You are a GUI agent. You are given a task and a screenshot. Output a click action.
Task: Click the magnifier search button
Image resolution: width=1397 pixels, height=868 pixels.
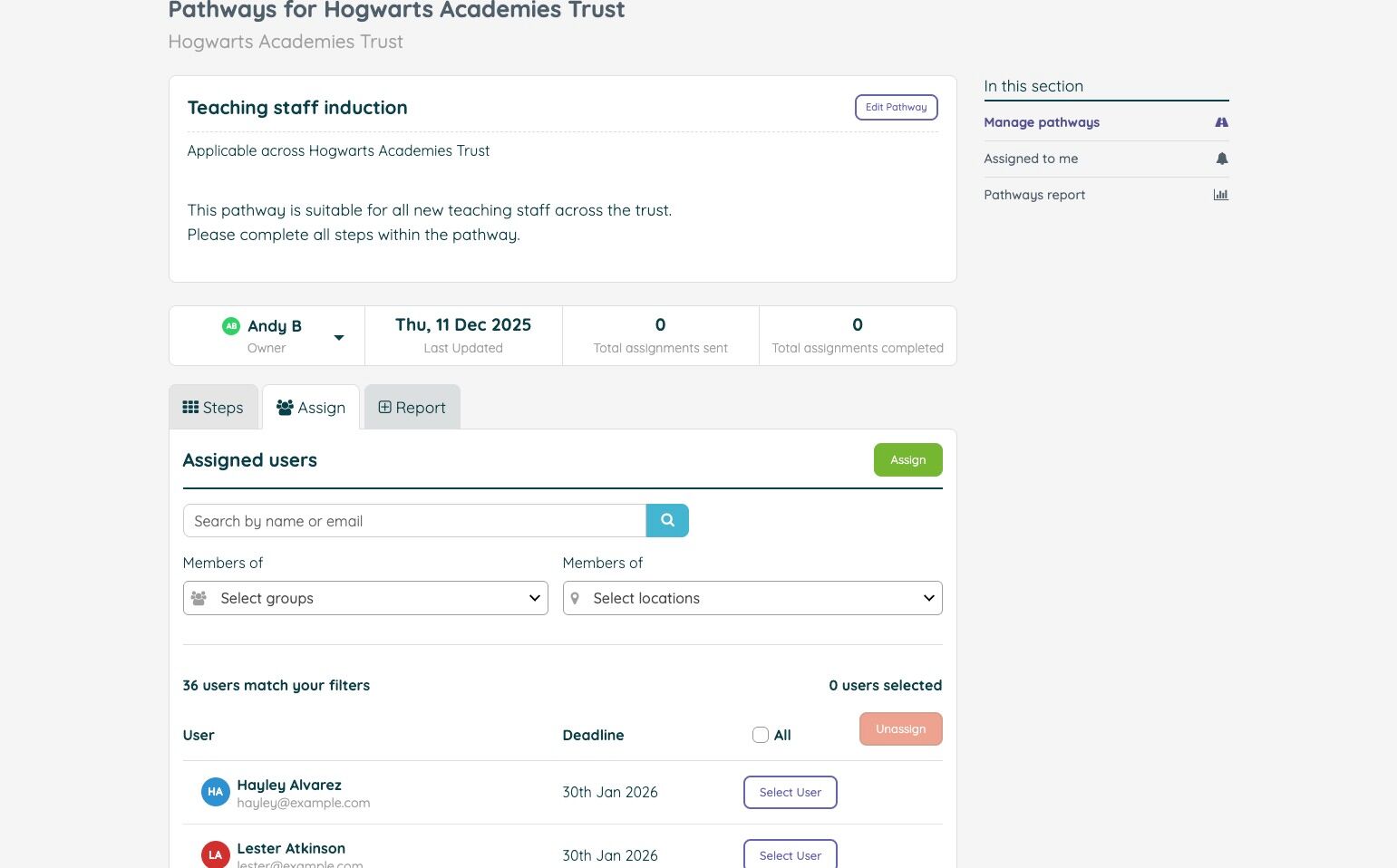[667, 520]
